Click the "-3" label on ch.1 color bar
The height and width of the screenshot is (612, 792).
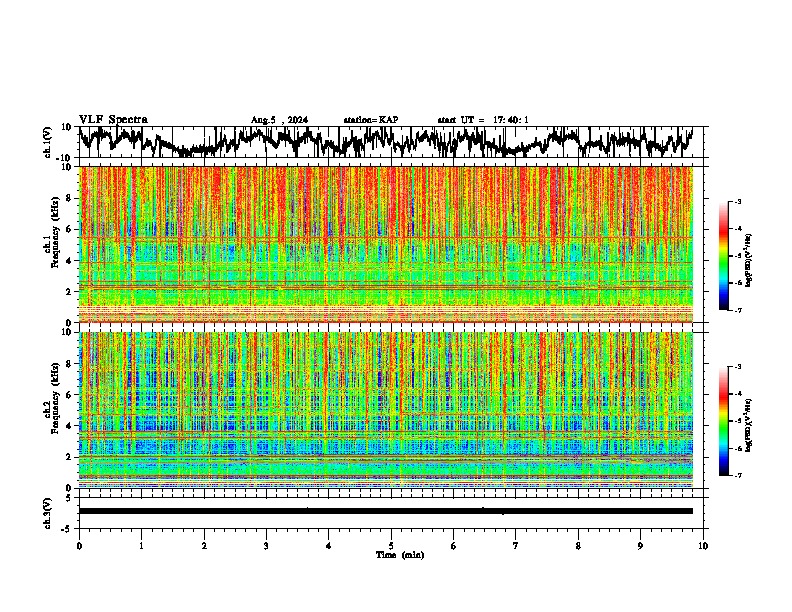(x=737, y=201)
